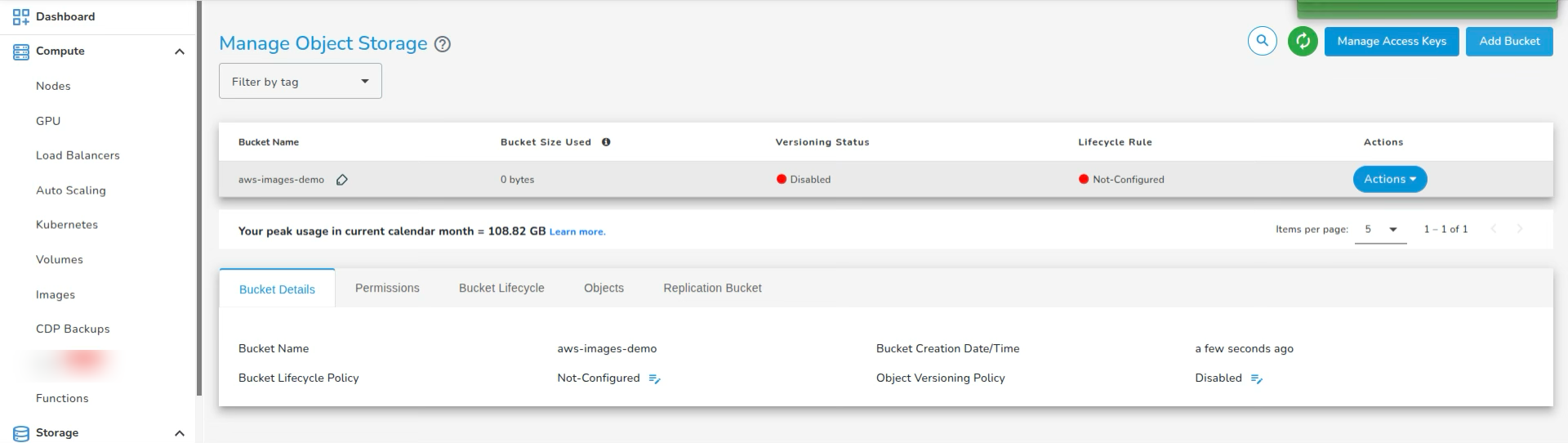Edit tag icon next to aws-images-demo

(342, 180)
